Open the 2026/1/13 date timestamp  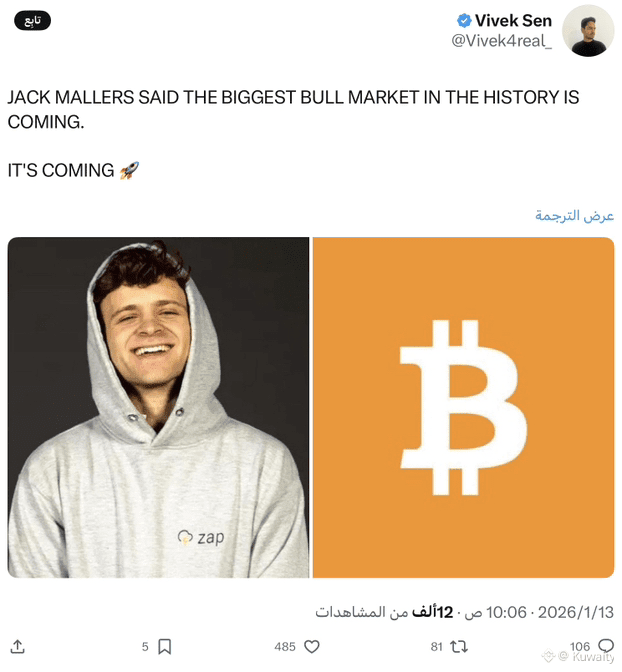click(576, 612)
